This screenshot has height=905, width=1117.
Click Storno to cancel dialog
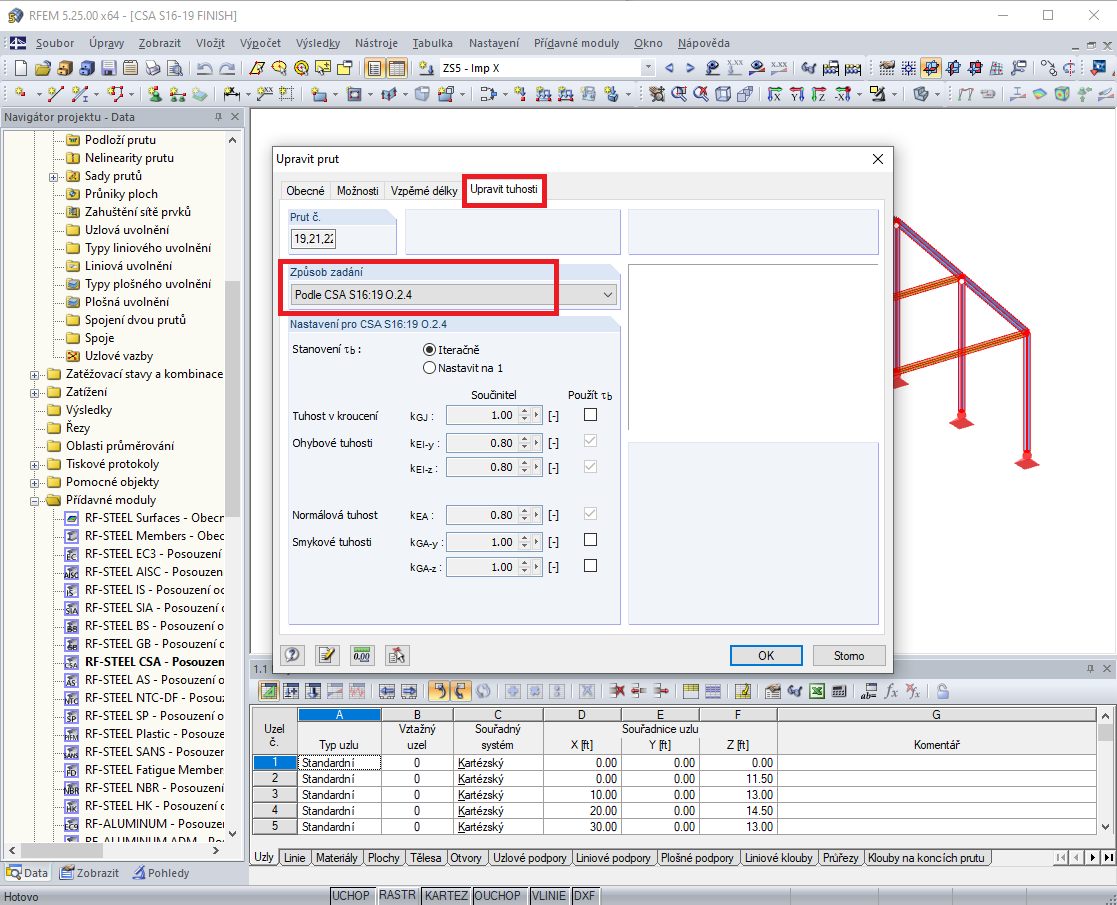coord(849,656)
